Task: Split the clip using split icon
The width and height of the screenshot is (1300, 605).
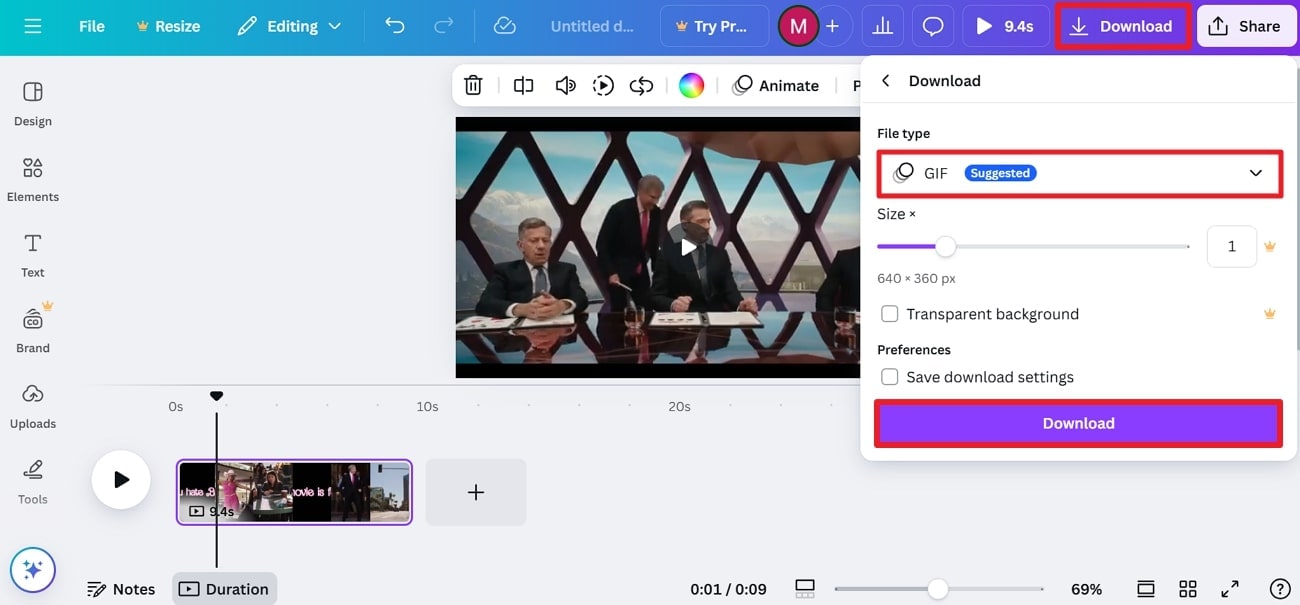Action: click(x=524, y=86)
